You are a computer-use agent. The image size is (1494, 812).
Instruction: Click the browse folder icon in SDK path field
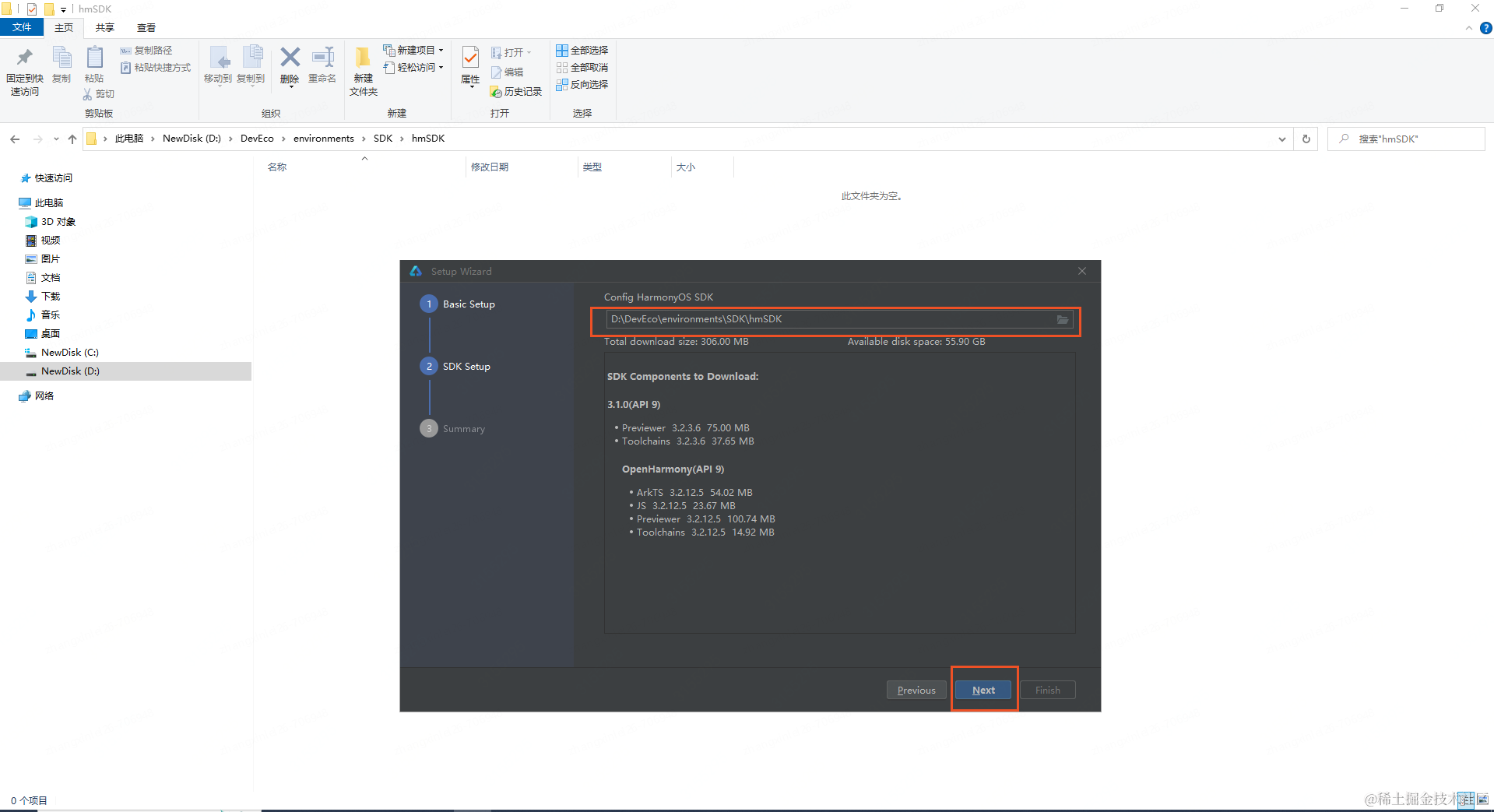coord(1062,320)
